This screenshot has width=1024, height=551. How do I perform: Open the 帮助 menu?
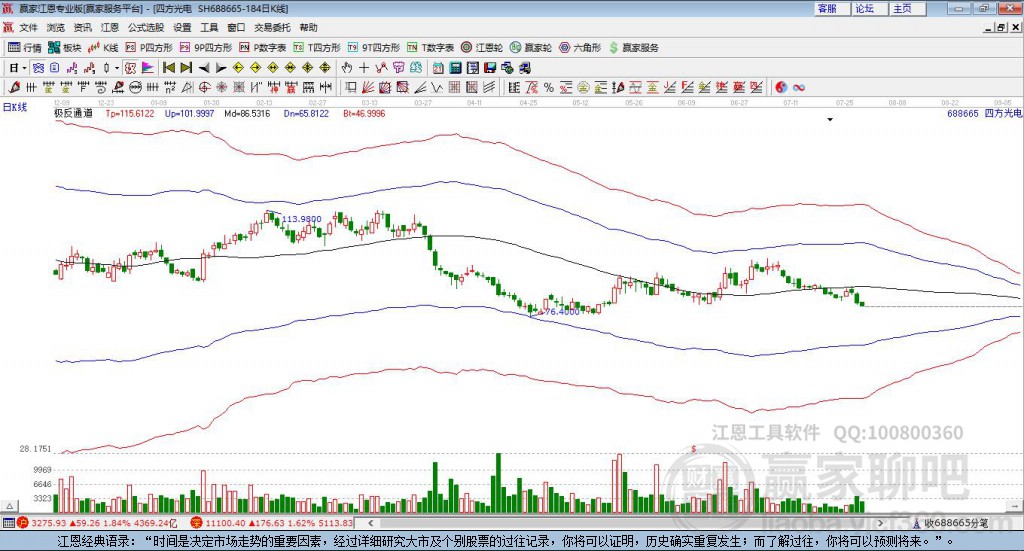tap(308, 27)
